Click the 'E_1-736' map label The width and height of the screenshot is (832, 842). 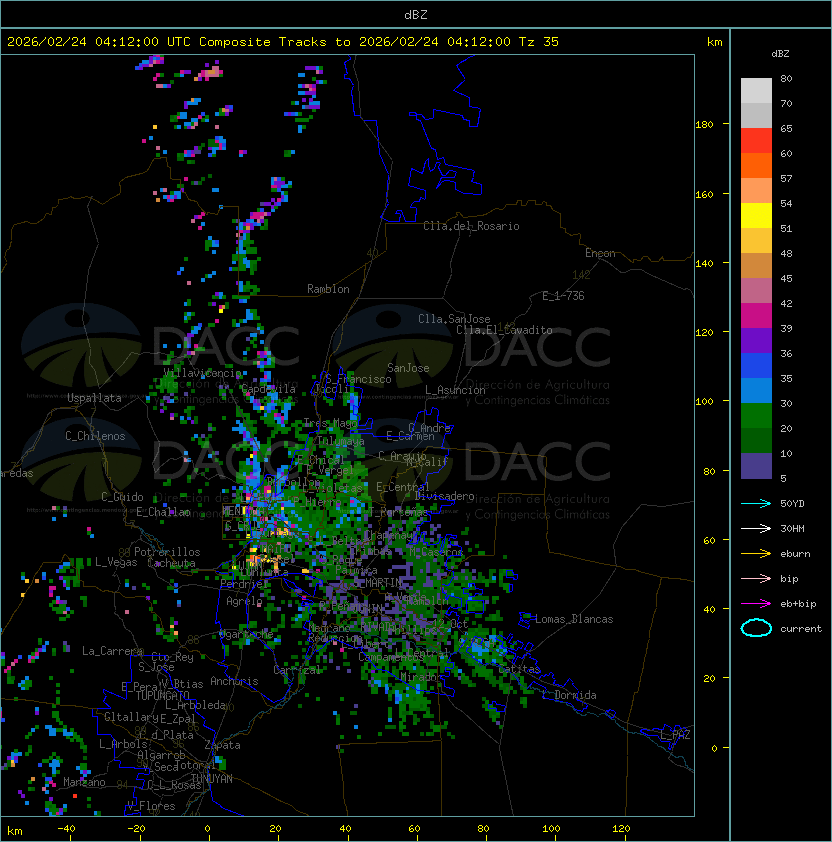pos(563,296)
